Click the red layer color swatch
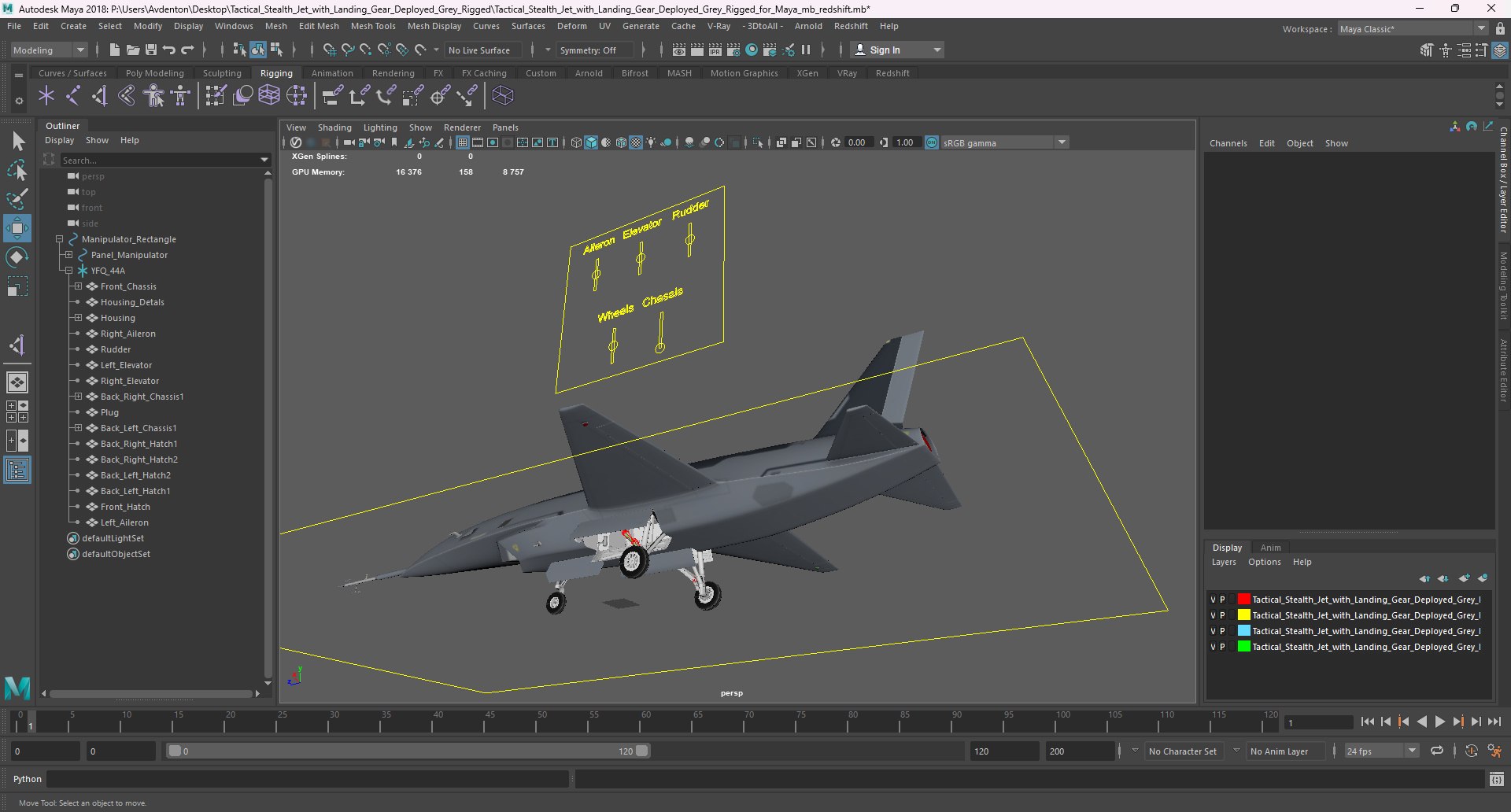 (1243, 600)
